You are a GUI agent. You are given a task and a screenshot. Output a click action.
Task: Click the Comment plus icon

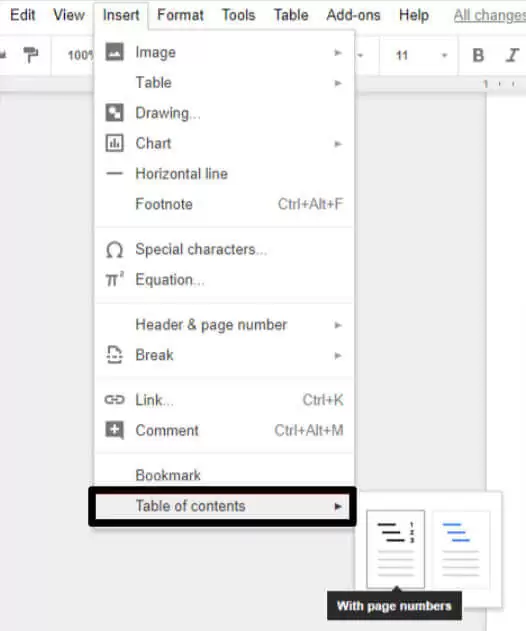[x=114, y=430]
